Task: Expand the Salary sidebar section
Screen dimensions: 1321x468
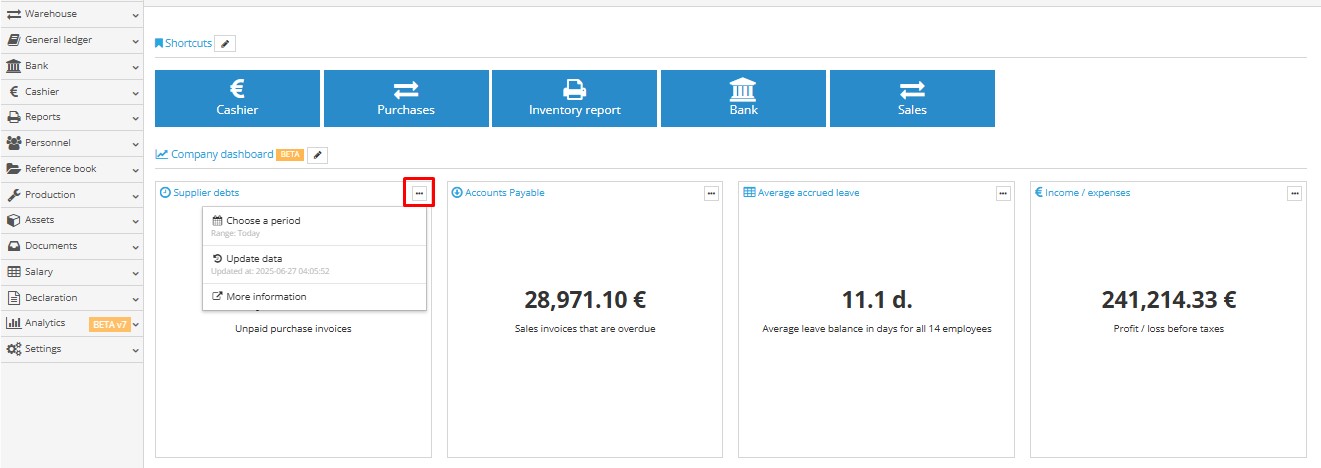Action: (71, 272)
